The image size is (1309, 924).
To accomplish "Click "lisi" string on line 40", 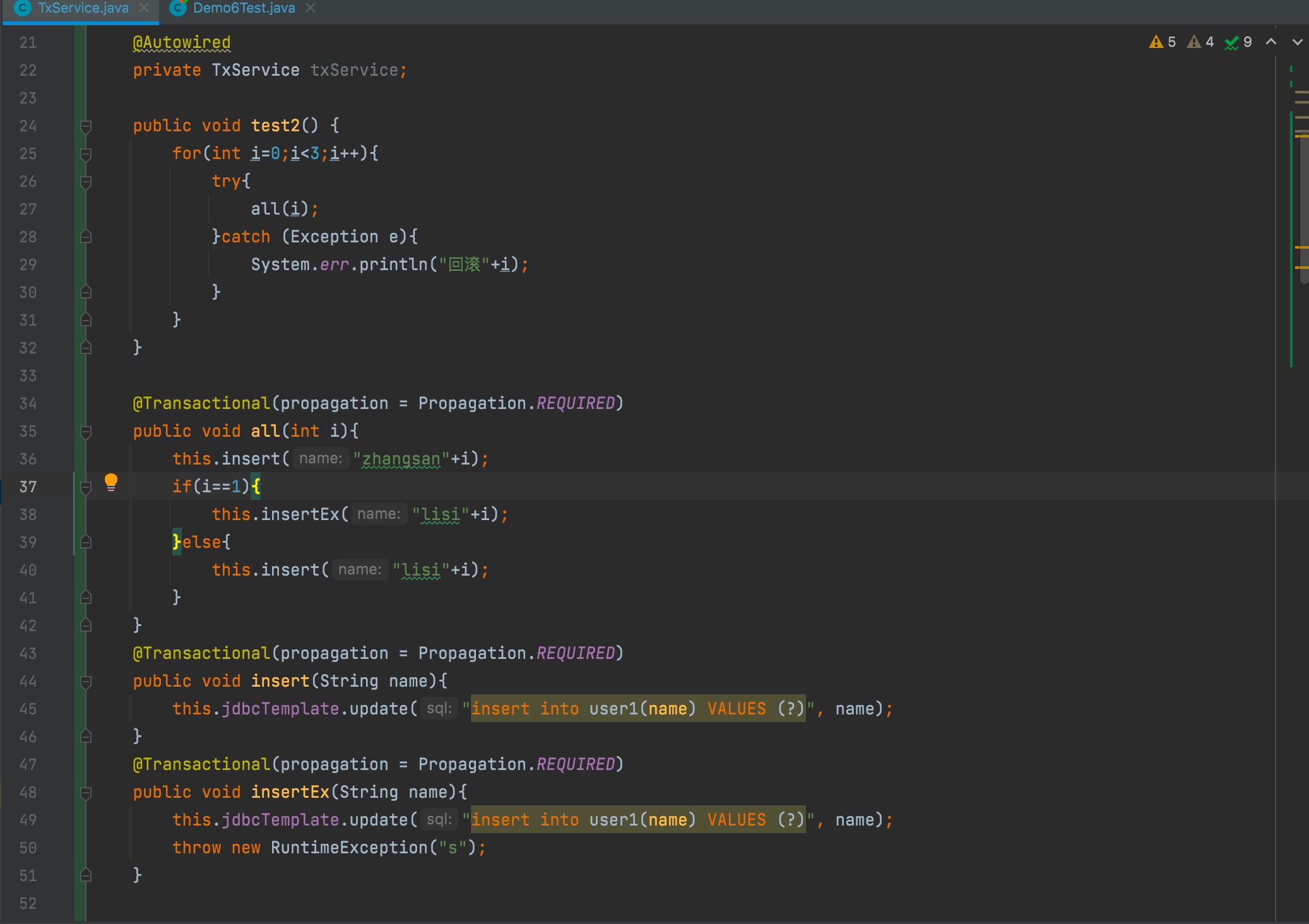I will coord(421,570).
